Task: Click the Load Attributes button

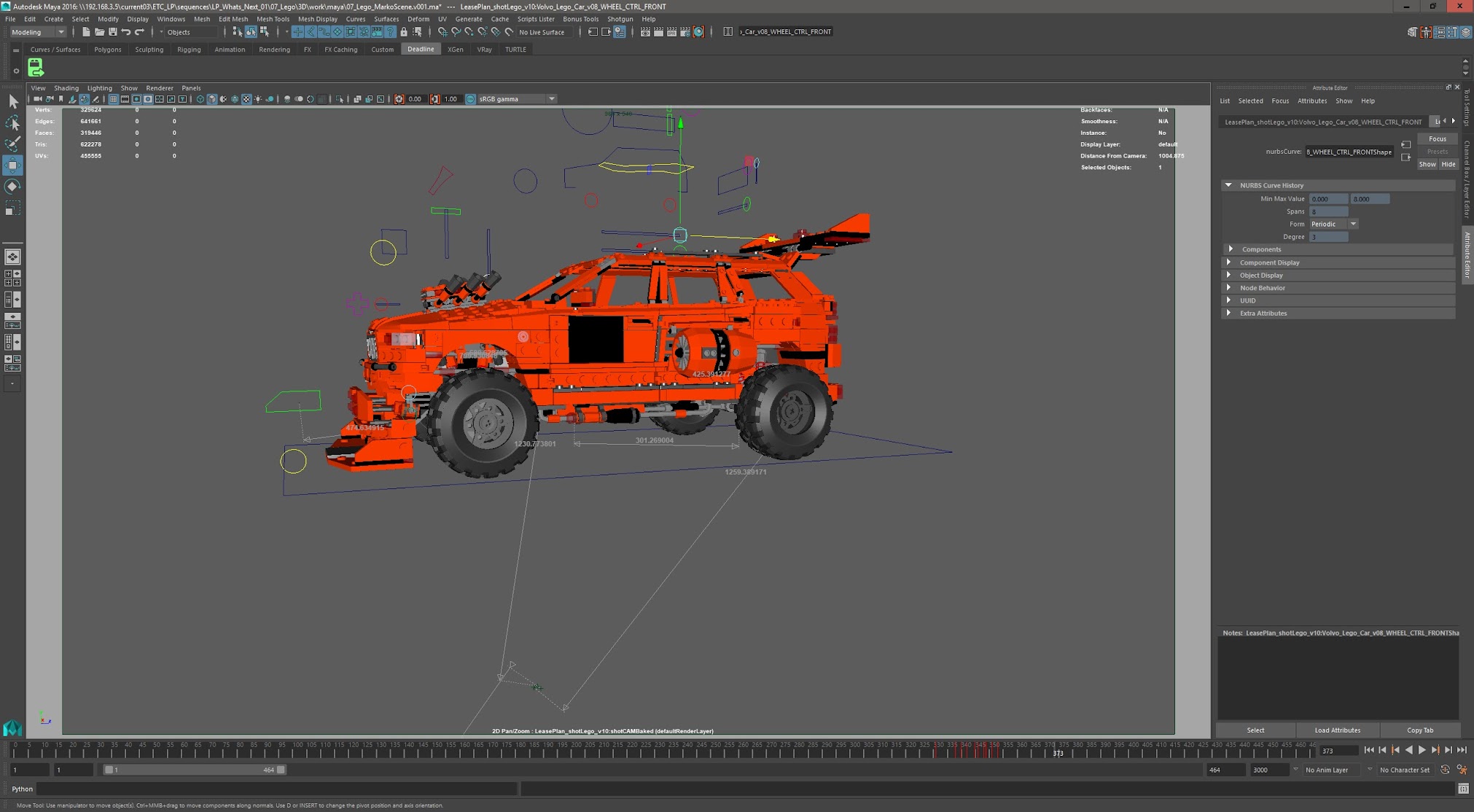Action: (1337, 730)
